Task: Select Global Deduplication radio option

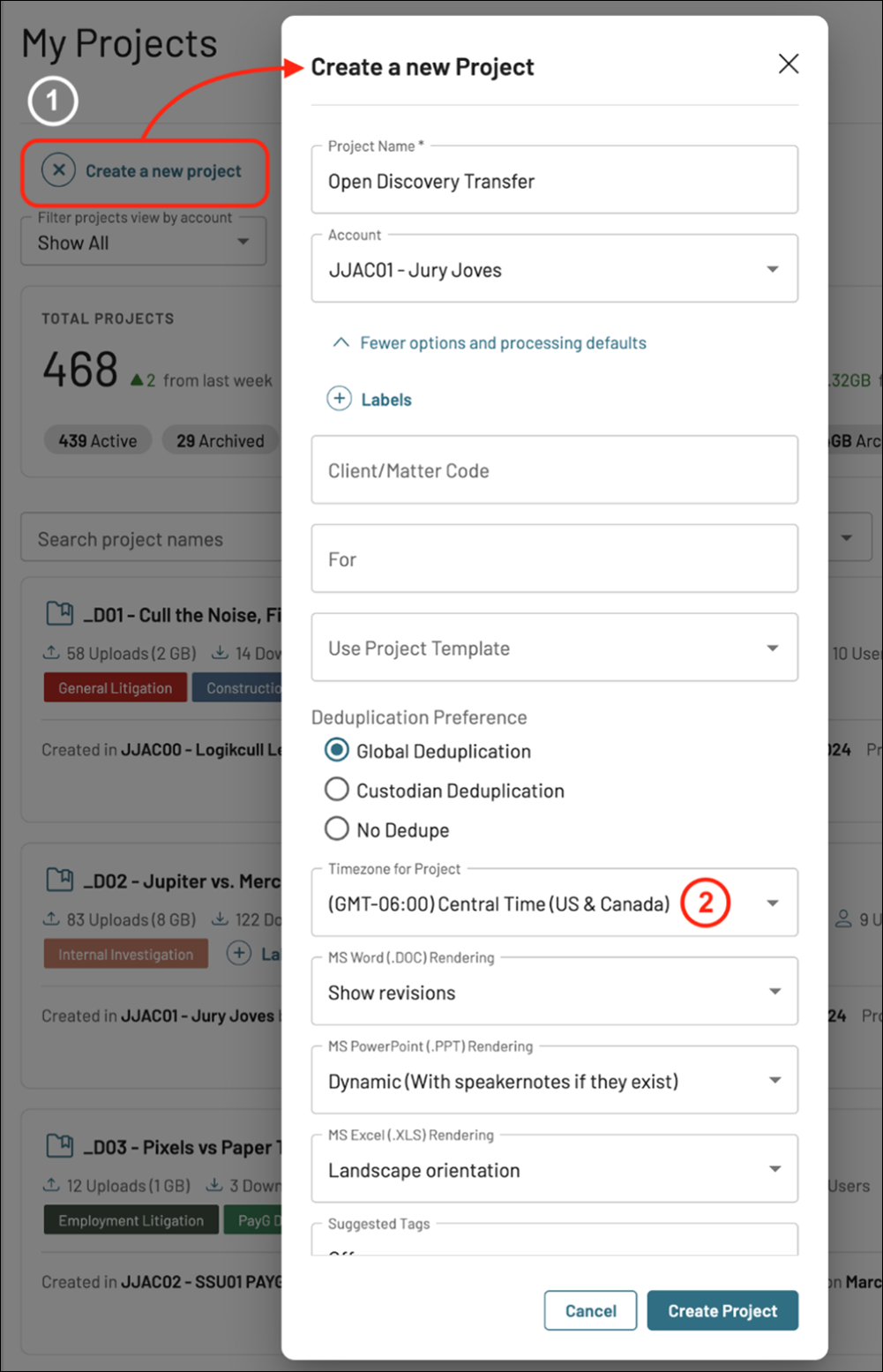Action: [x=337, y=751]
